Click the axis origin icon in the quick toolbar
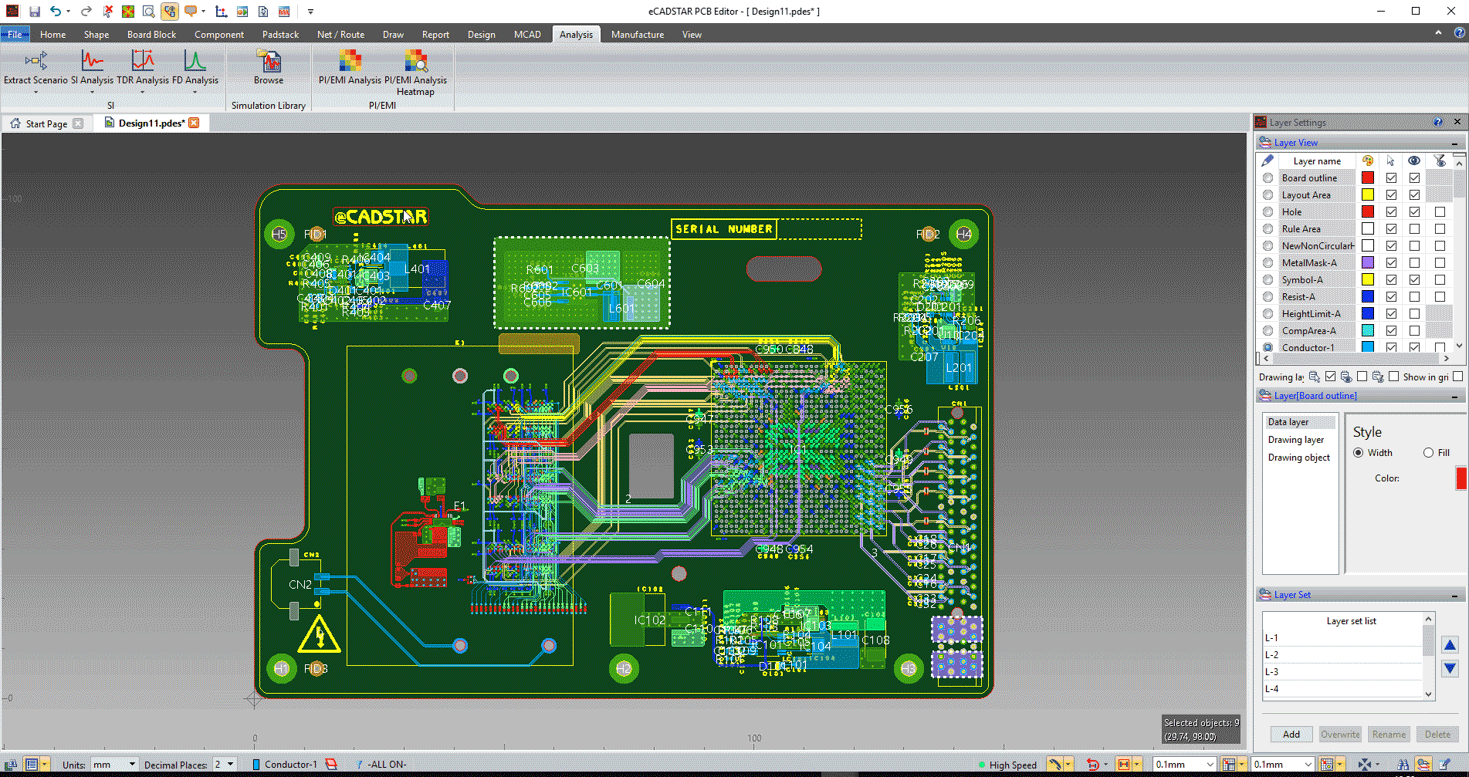The width and height of the screenshot is (1469, 777). [x=221, y=11]
